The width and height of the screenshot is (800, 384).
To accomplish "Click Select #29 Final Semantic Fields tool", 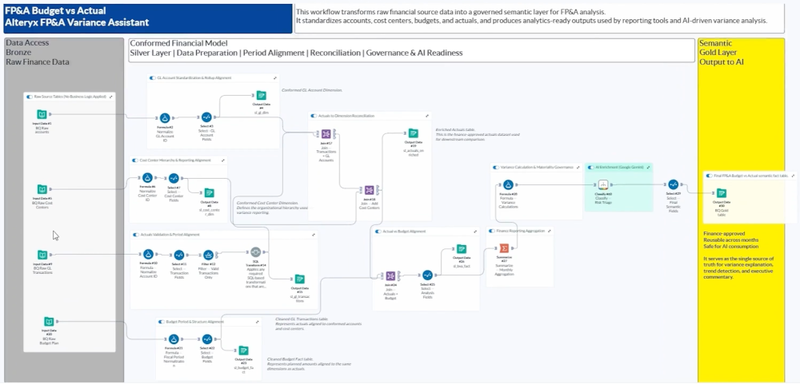I will [673, 185].
